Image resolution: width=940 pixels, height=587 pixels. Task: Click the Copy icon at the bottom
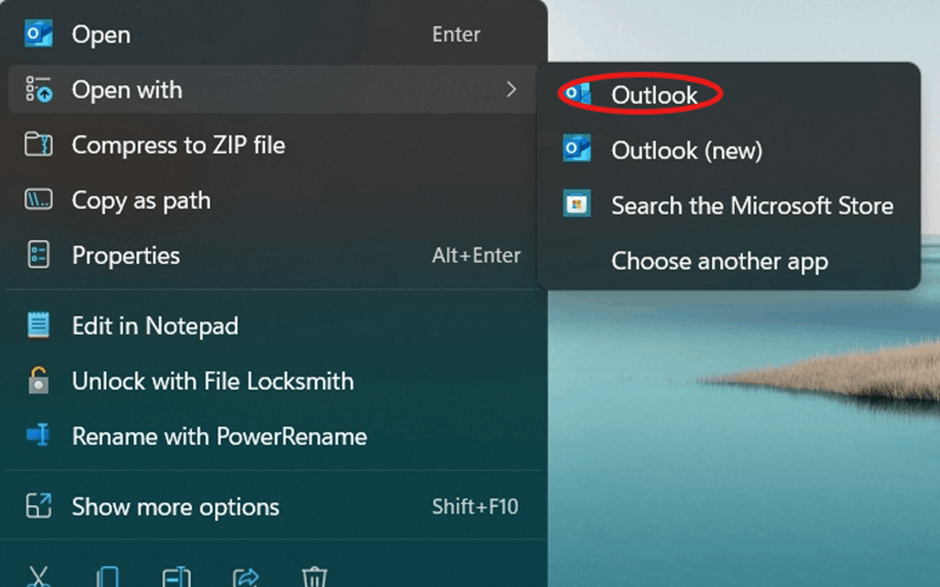[108, 576]
